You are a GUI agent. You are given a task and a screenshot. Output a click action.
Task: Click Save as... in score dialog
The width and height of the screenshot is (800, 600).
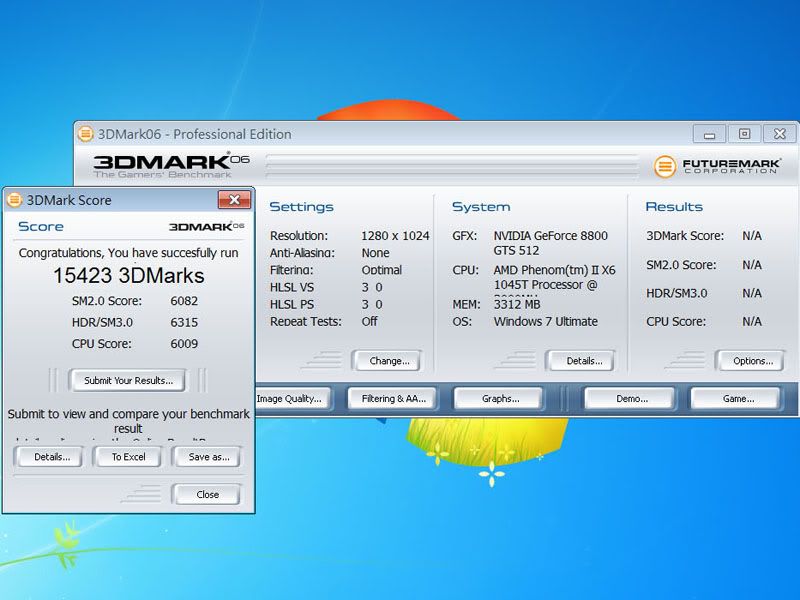(209, 457)
